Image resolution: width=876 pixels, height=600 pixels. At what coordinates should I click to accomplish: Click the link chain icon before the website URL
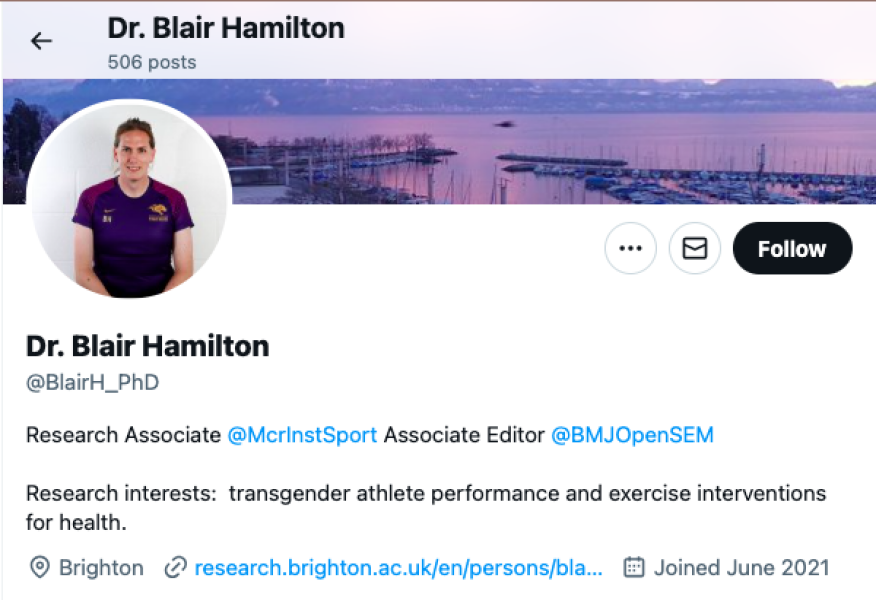tap(174, 568)
